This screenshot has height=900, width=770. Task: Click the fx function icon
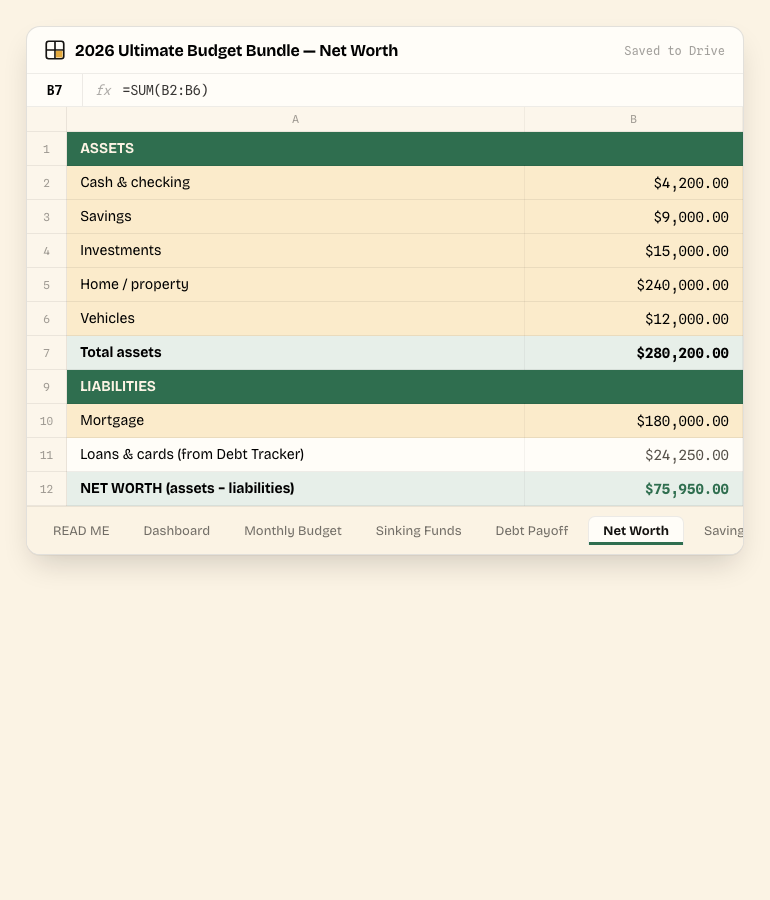click(x=103, y=90)
